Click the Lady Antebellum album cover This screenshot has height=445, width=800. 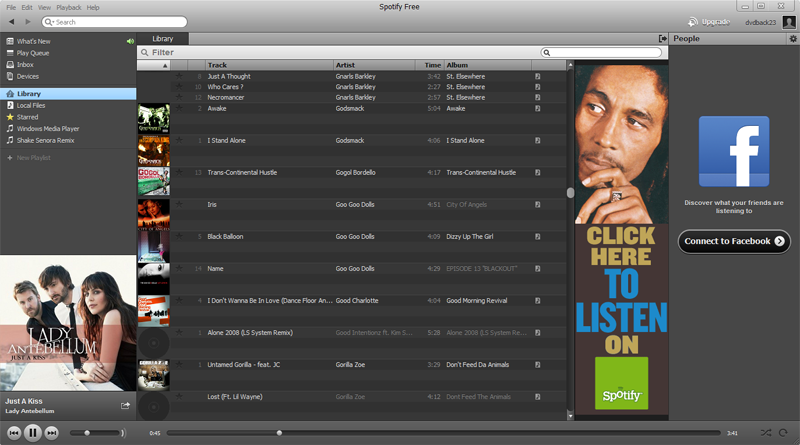point(68,323)
